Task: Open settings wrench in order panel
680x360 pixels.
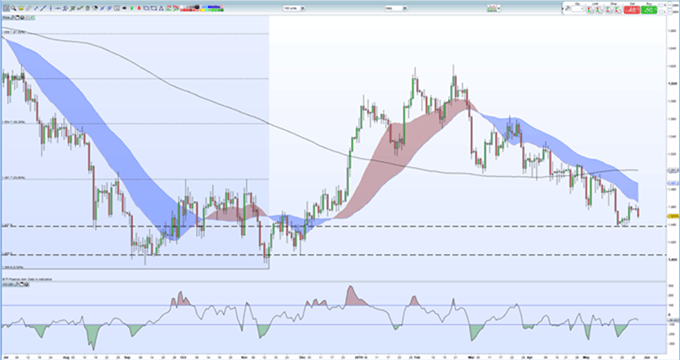Action: tap(567, 9)
